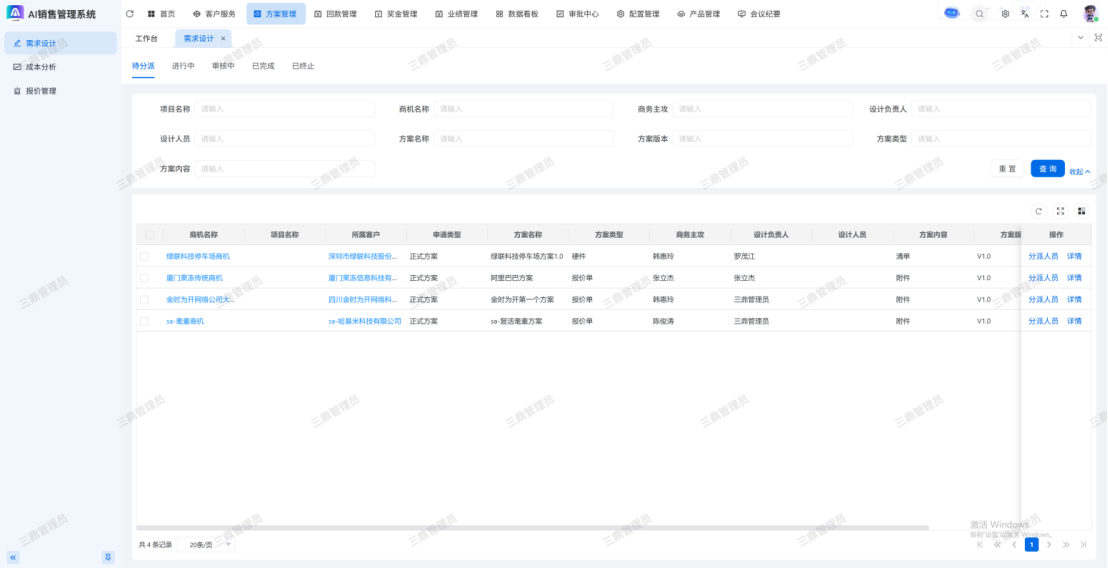Open notifications bell icon

click(1063, 14)
